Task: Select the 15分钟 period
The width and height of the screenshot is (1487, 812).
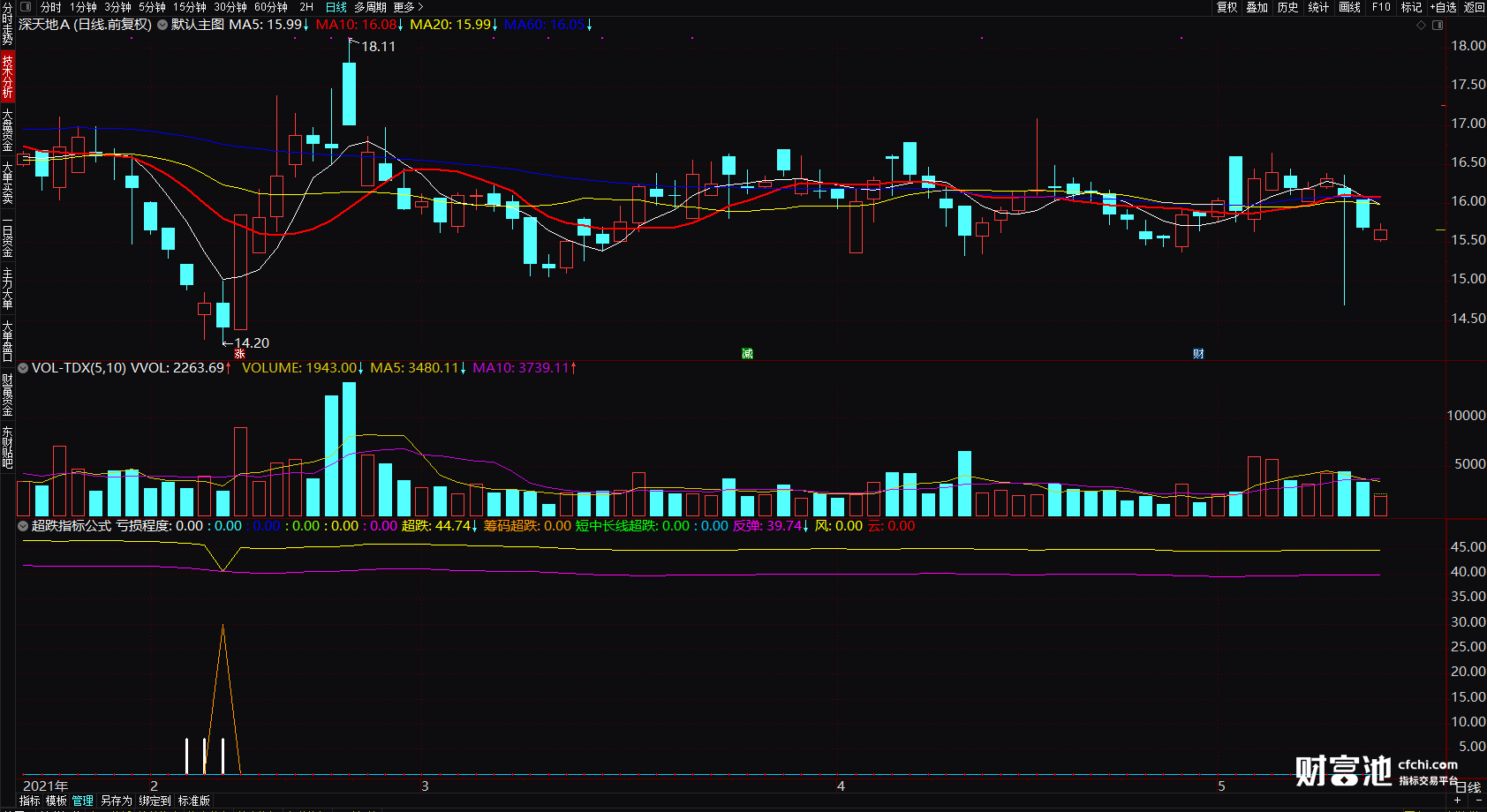Action: (190, 7)
